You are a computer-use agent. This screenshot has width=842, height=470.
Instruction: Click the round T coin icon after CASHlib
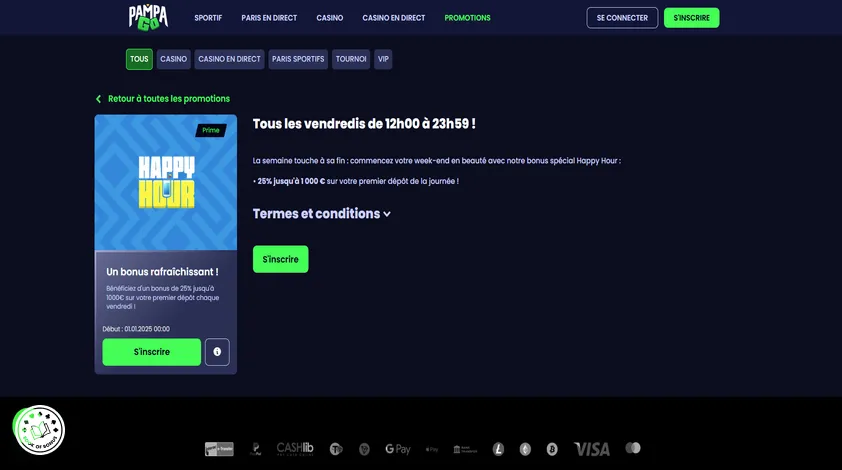point(336,449)
